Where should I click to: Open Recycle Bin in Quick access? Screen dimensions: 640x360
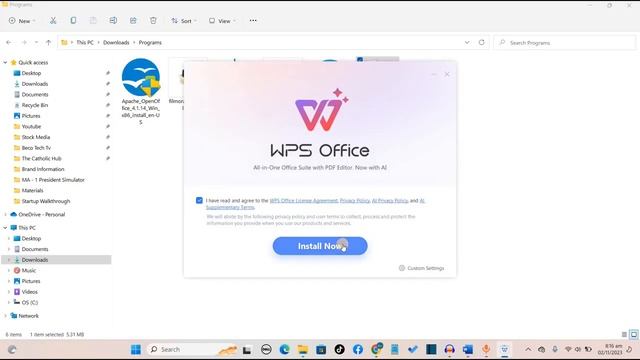pos(35,105)
